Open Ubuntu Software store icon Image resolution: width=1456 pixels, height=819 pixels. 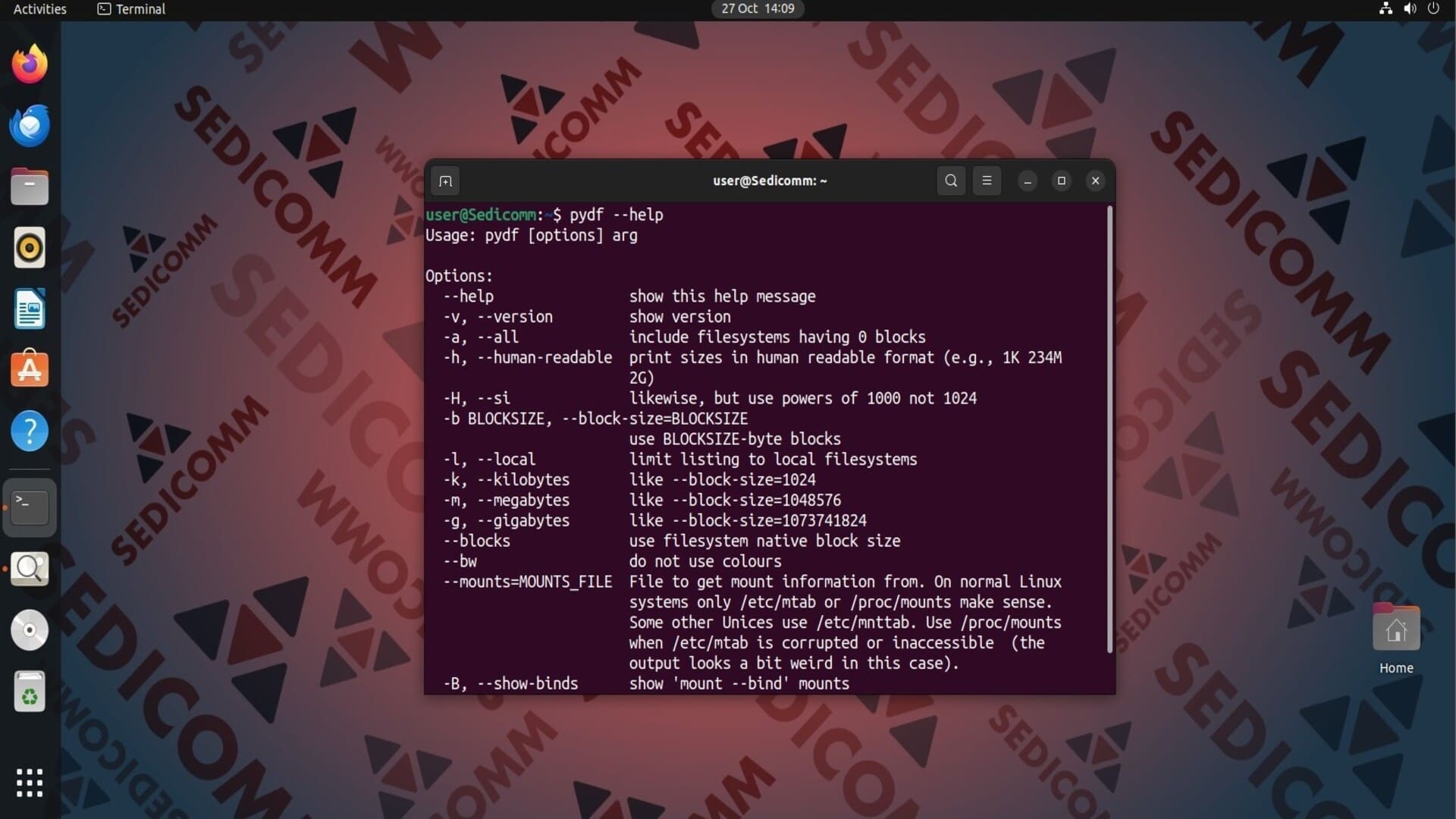coord(30,369)
